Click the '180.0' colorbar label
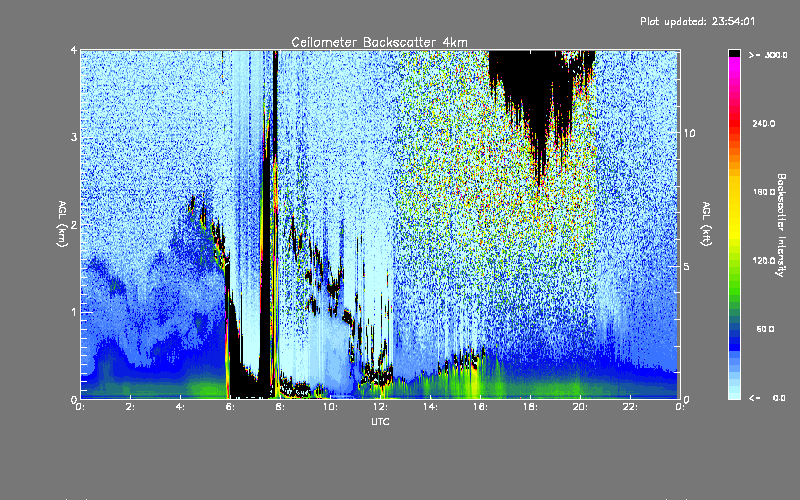This screenshot has height=500, width=800. pos(764,192)
